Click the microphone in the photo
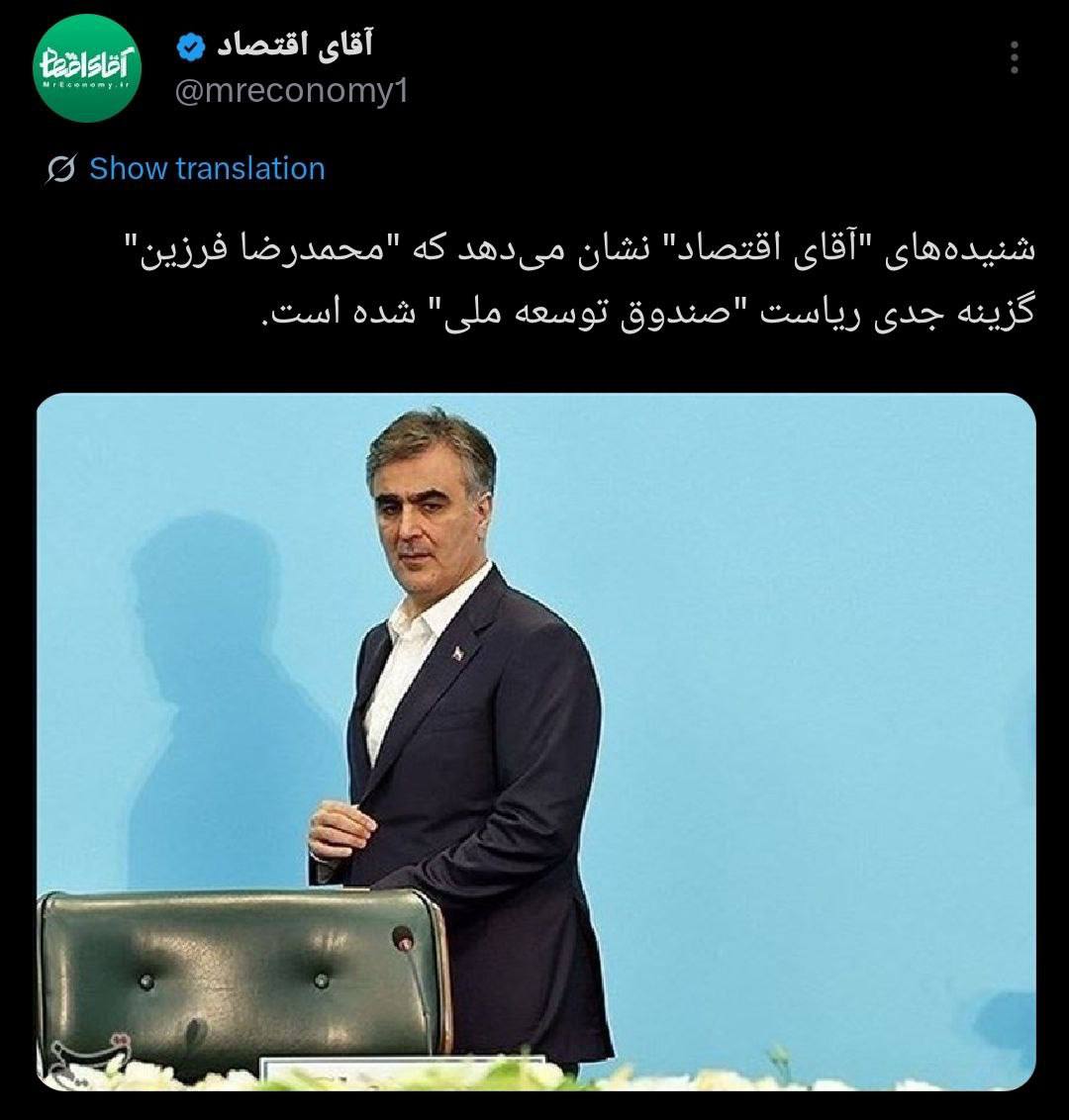Viewport: 1069px width, 1120px height. (402, 939)
